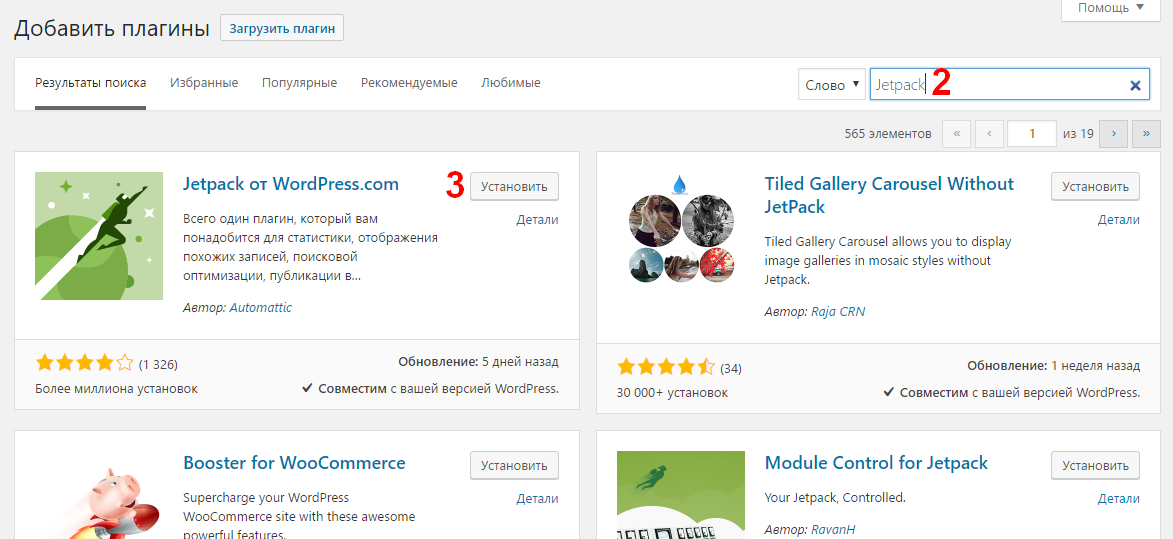Click the "из 19" page total text
The height and width of the screenshot is (539, 1173).
[x=1078, y=134]
